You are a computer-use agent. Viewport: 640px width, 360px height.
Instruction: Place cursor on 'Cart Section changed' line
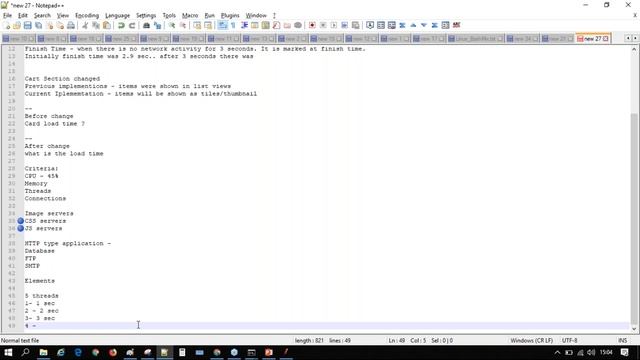[62, 79]
